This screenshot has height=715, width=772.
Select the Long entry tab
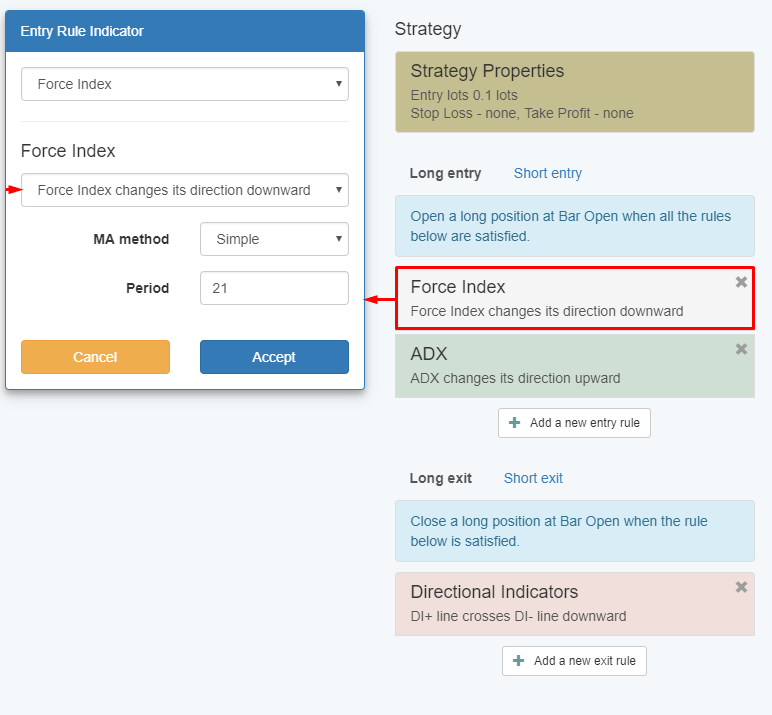[x=445, y=173]
